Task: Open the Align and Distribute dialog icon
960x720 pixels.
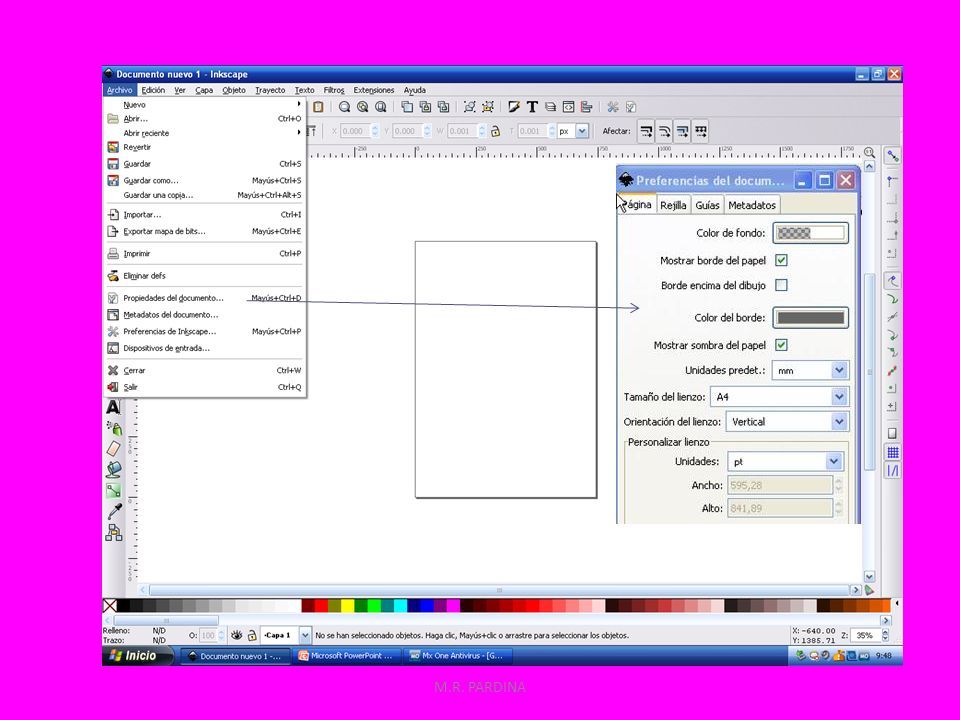Action: [x=587, y=107]
